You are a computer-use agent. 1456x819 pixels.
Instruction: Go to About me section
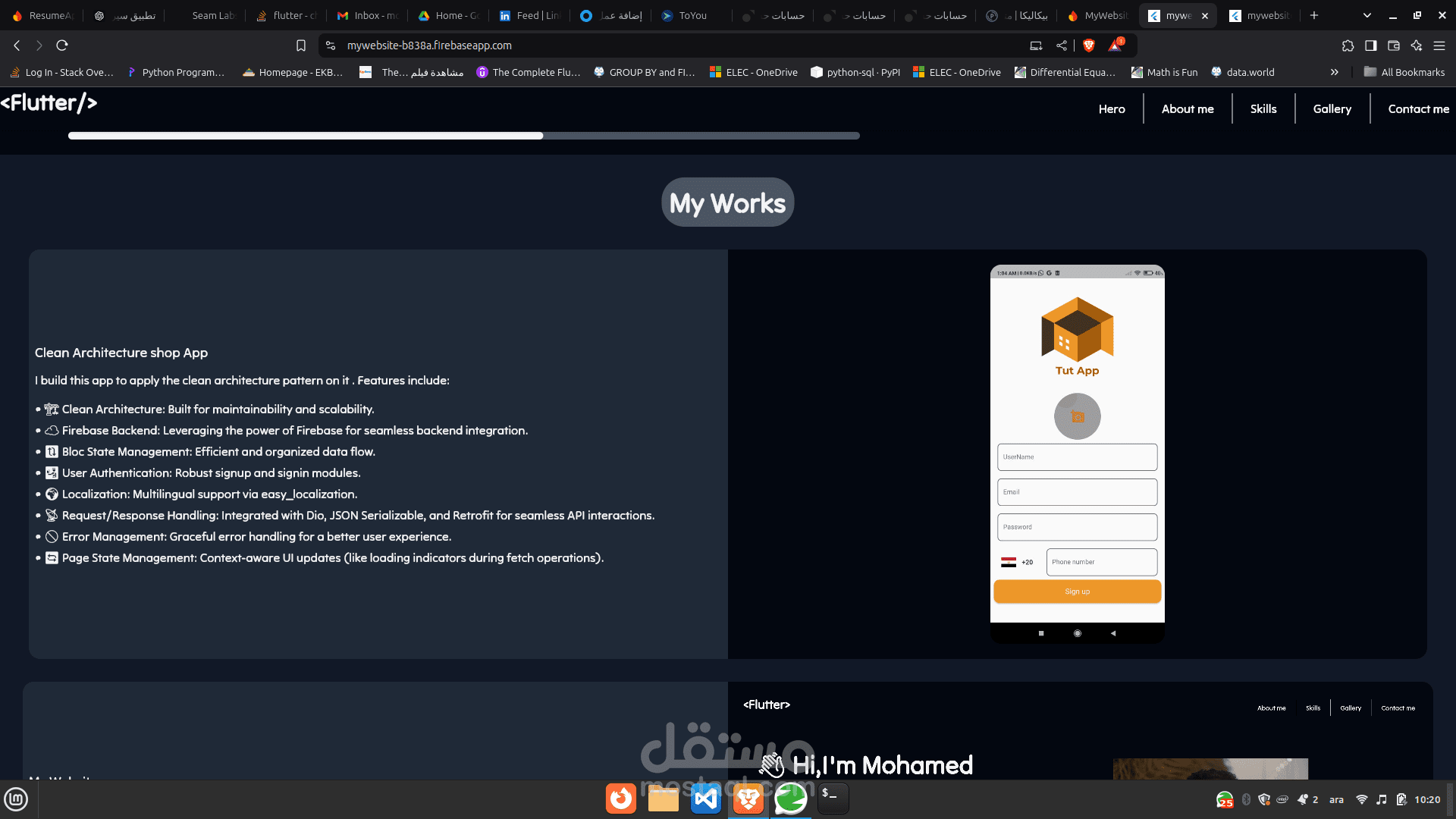point(1187,108)
